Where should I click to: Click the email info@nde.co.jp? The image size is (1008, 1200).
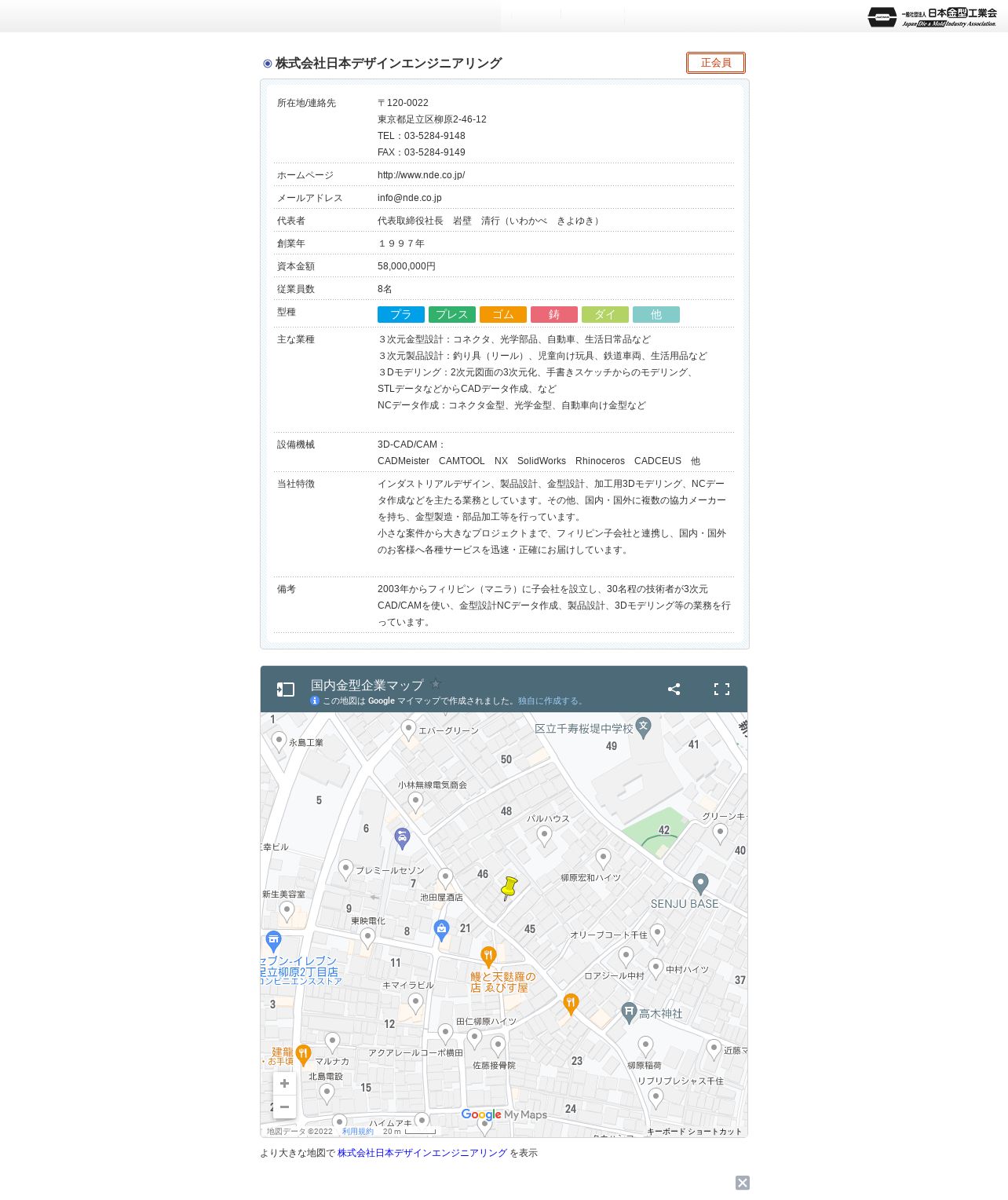coord(409,198)
